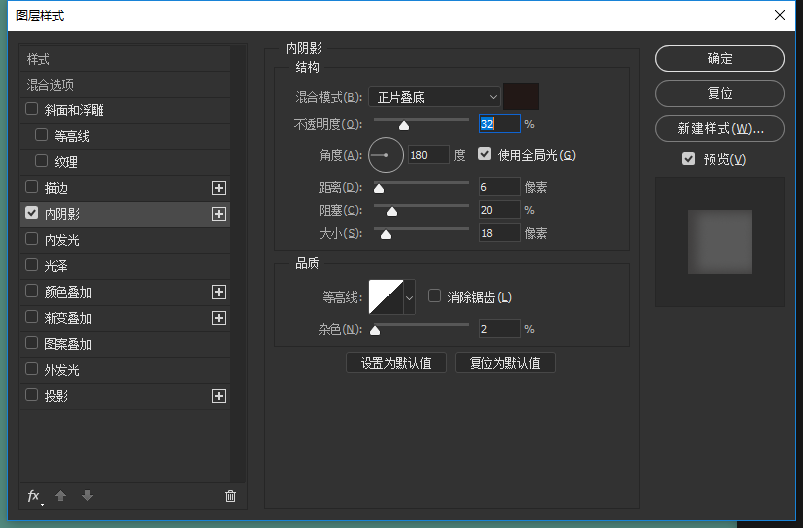
Task: Toggle the 预览 checkbox
Action: tap(688, 159)
